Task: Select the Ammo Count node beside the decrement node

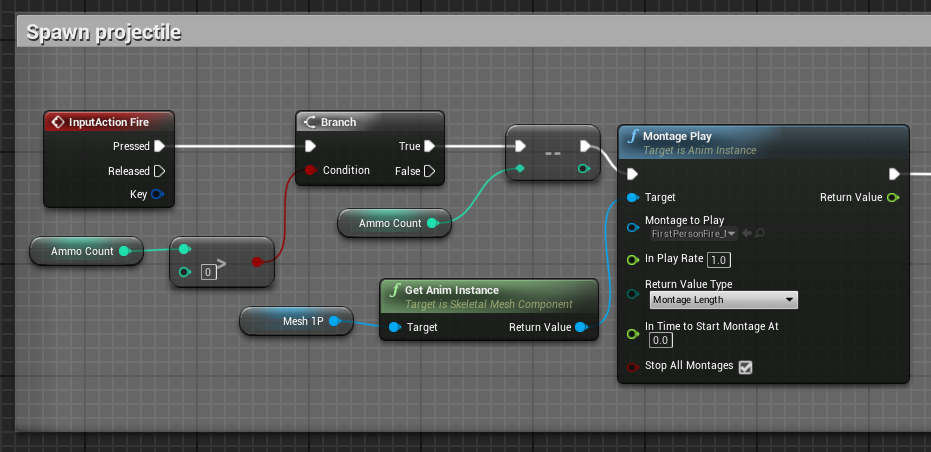Action: point(391,223)
